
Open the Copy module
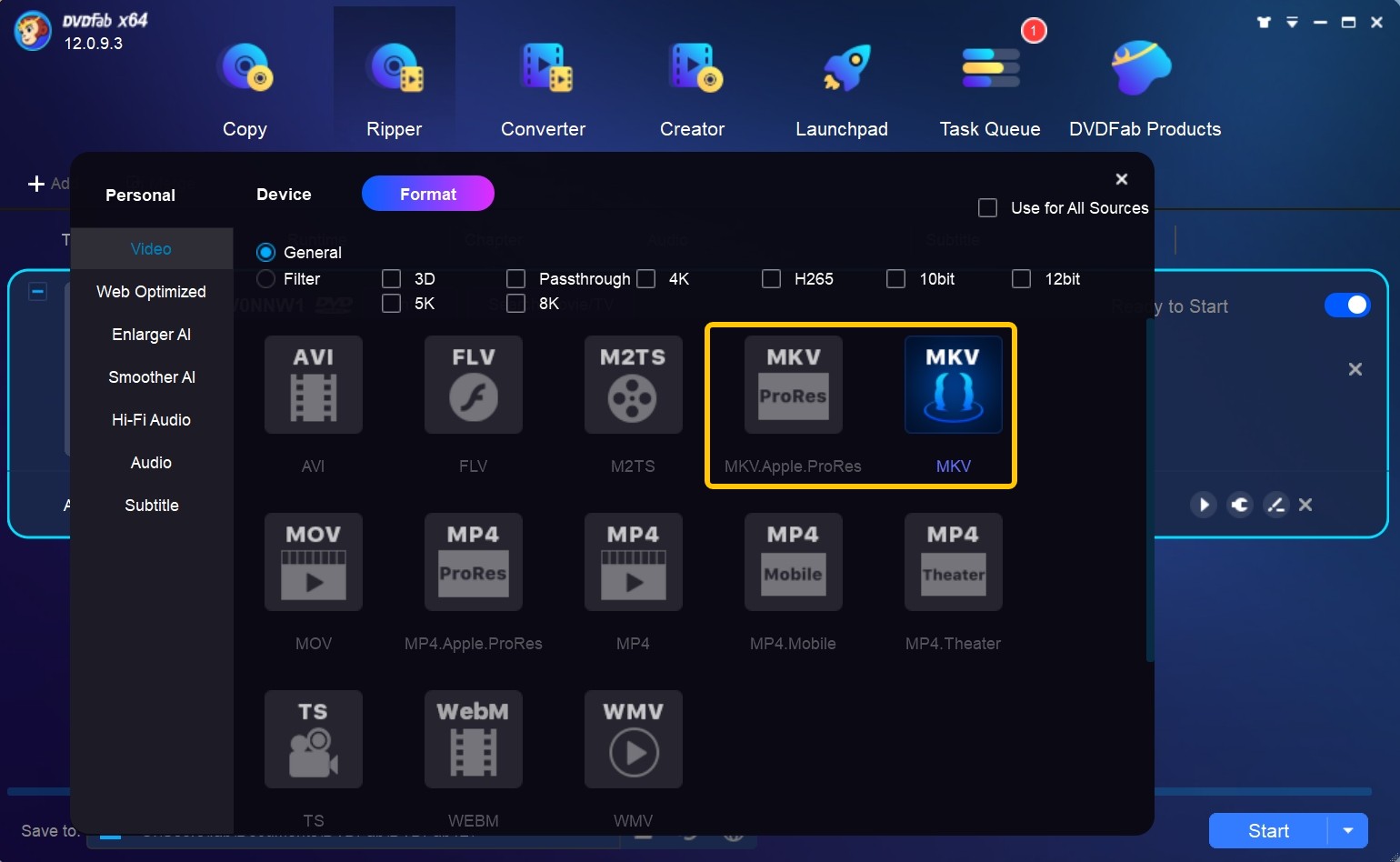245,89
